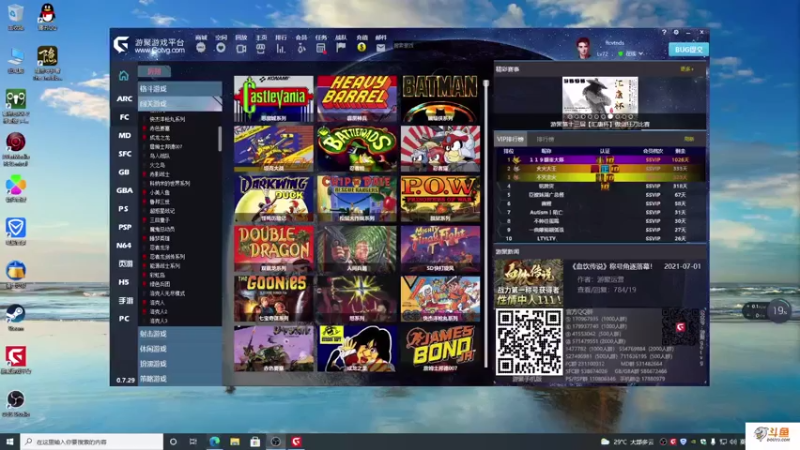
Task: Click the 更多 link in the events panel
Action: (687, 69)
